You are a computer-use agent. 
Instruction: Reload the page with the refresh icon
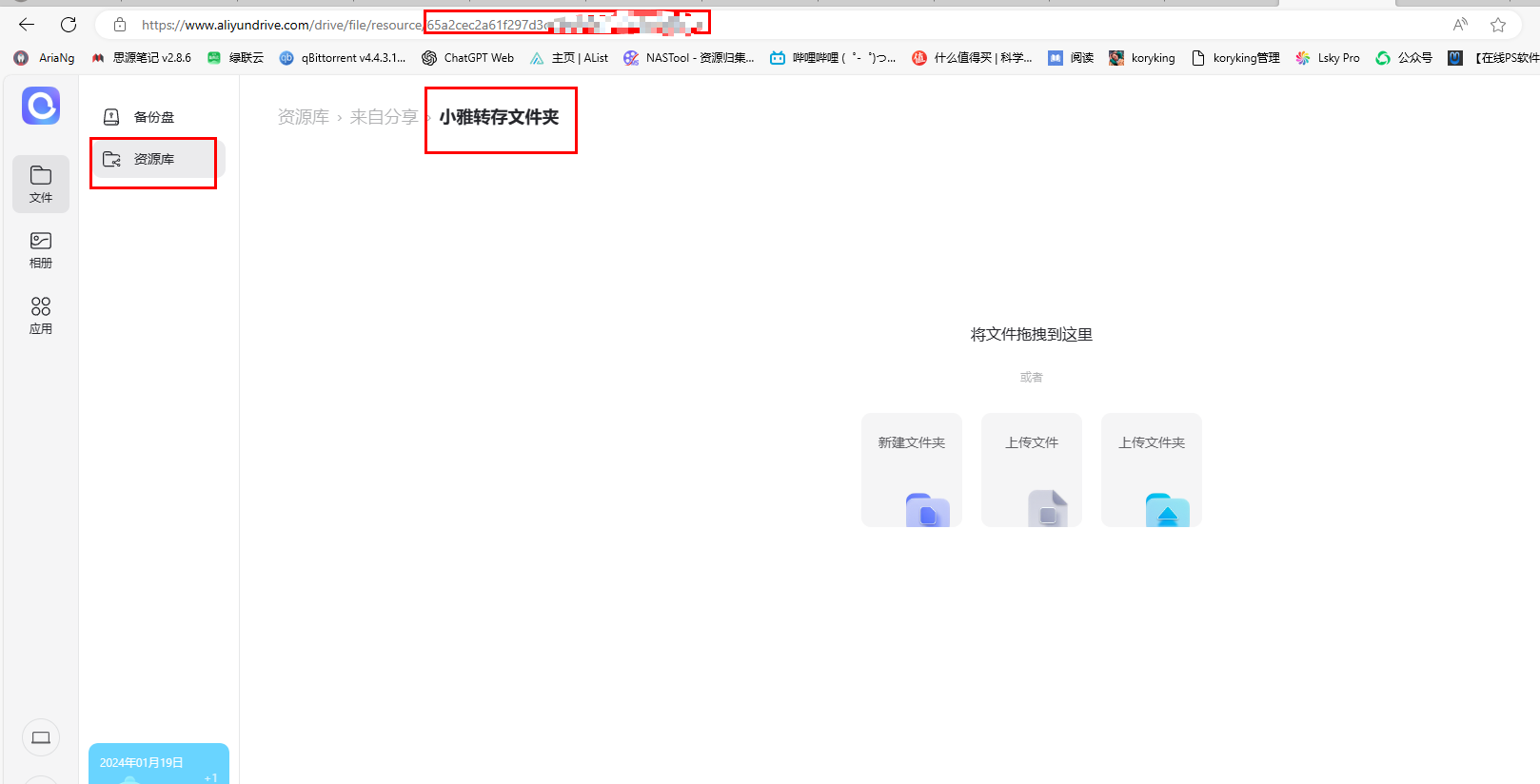(x=69, y=25)
